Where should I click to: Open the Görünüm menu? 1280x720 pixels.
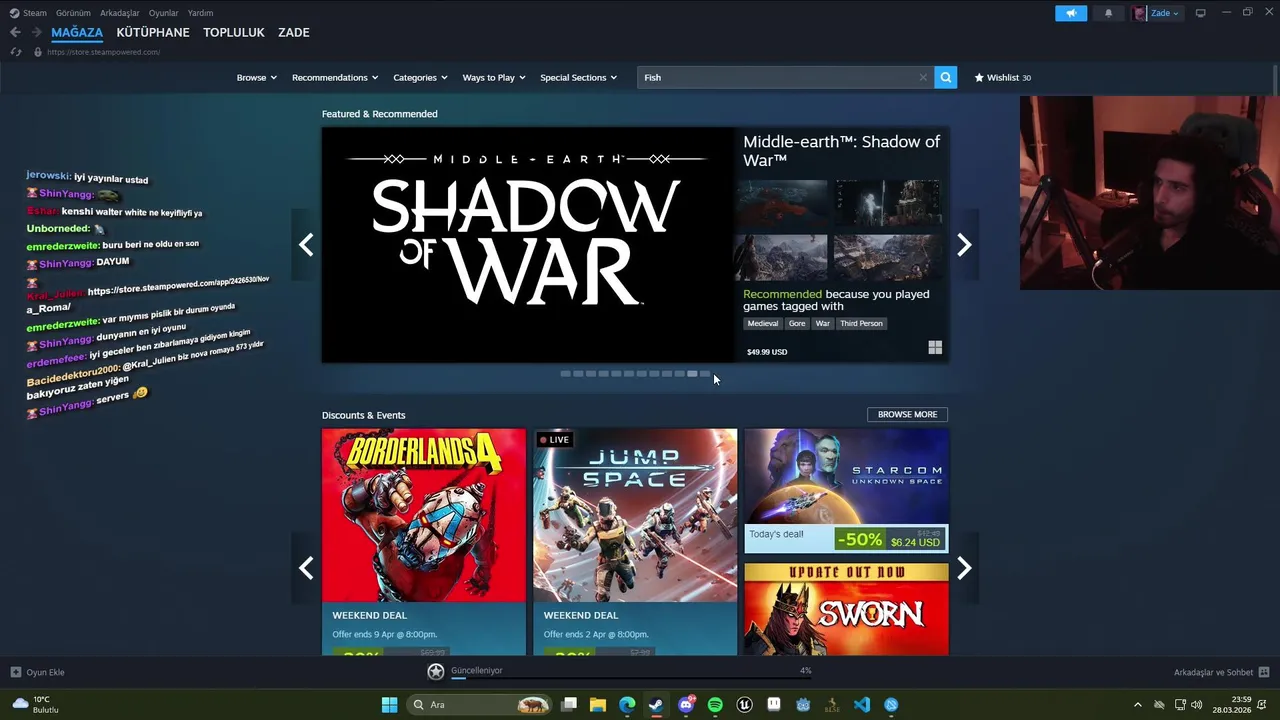pyautogui.click(x=73, y=13)
